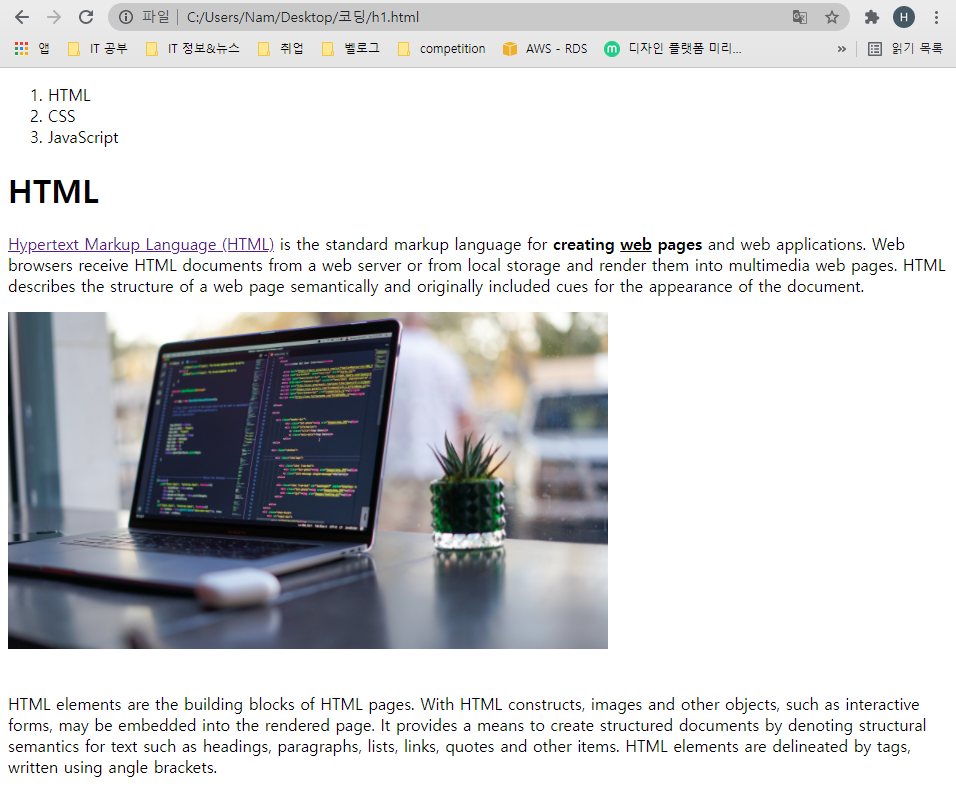Open the 디자인 플랫폼 미리 bookmark

point(672,49)
